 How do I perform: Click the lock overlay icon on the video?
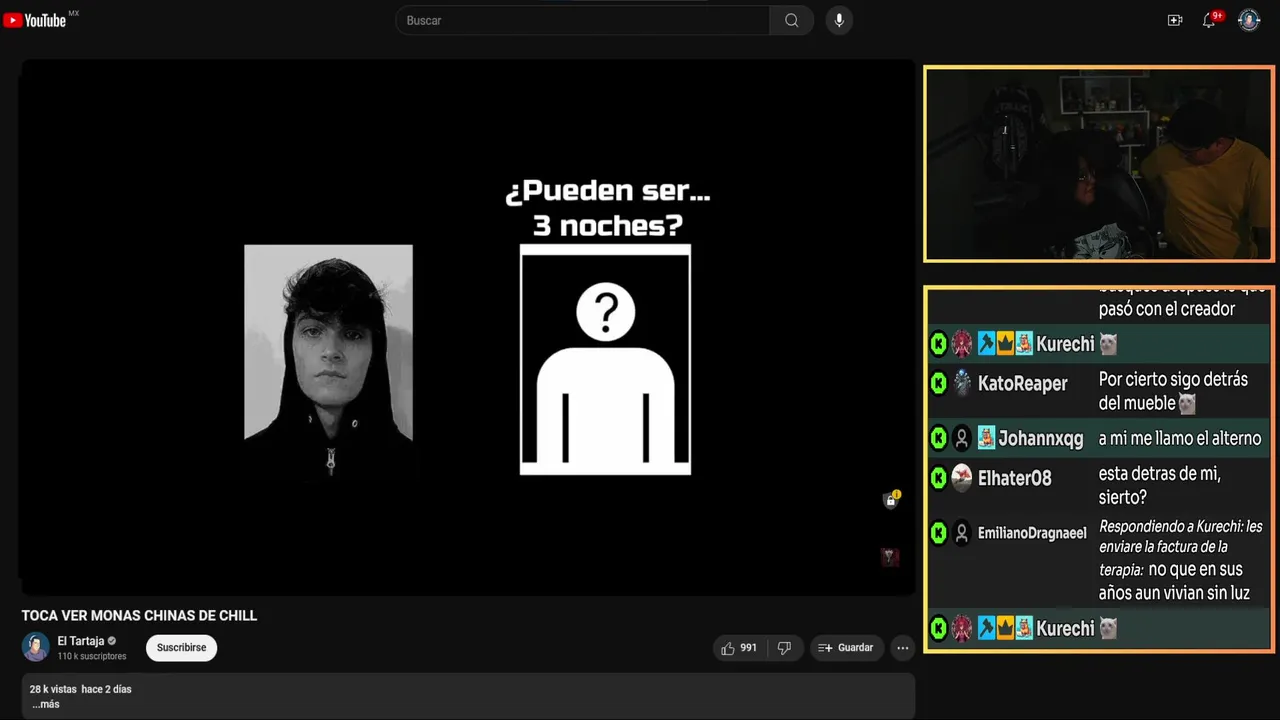891,499
